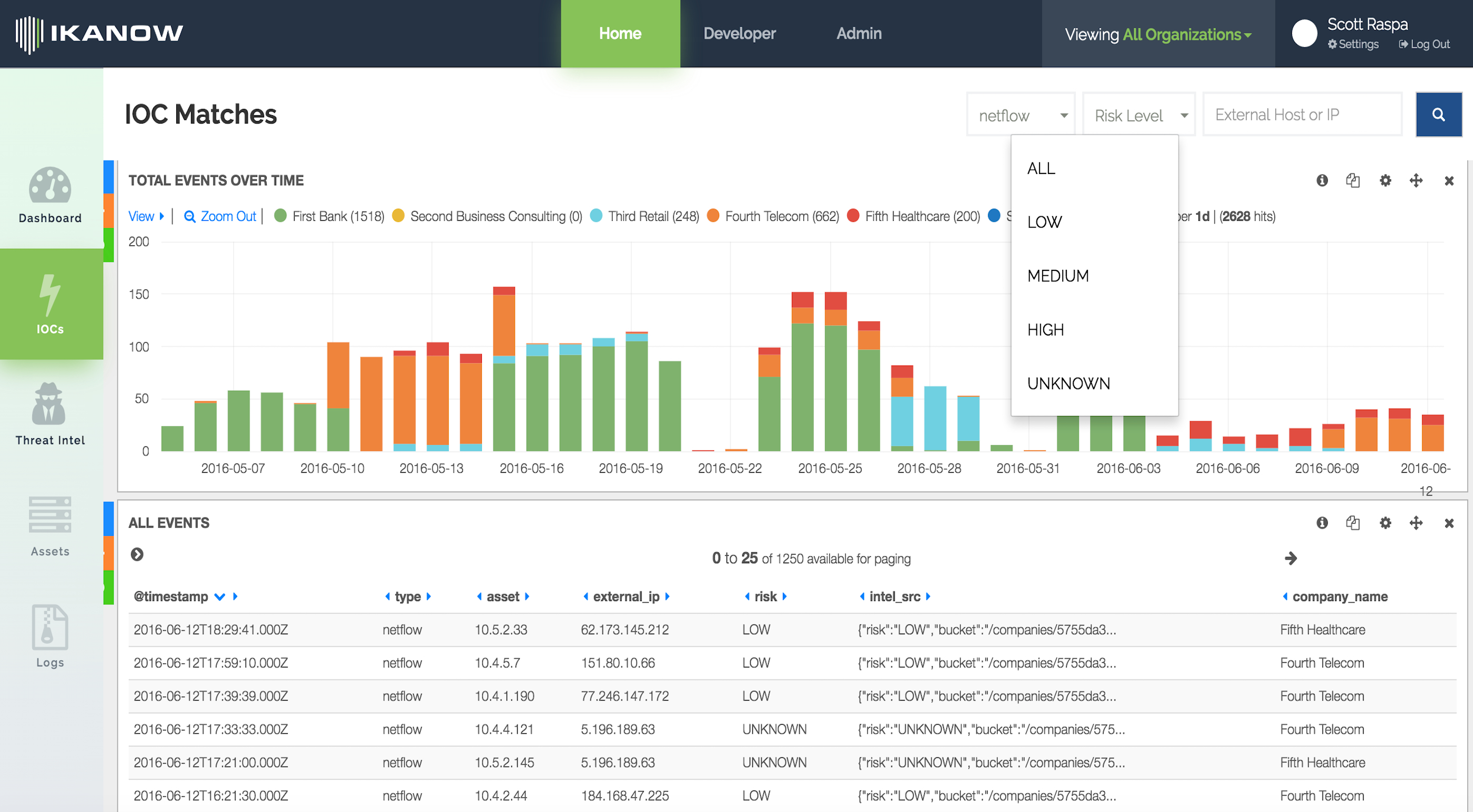Expand Viewing All Organizations dropdown

click(1158, 34)
